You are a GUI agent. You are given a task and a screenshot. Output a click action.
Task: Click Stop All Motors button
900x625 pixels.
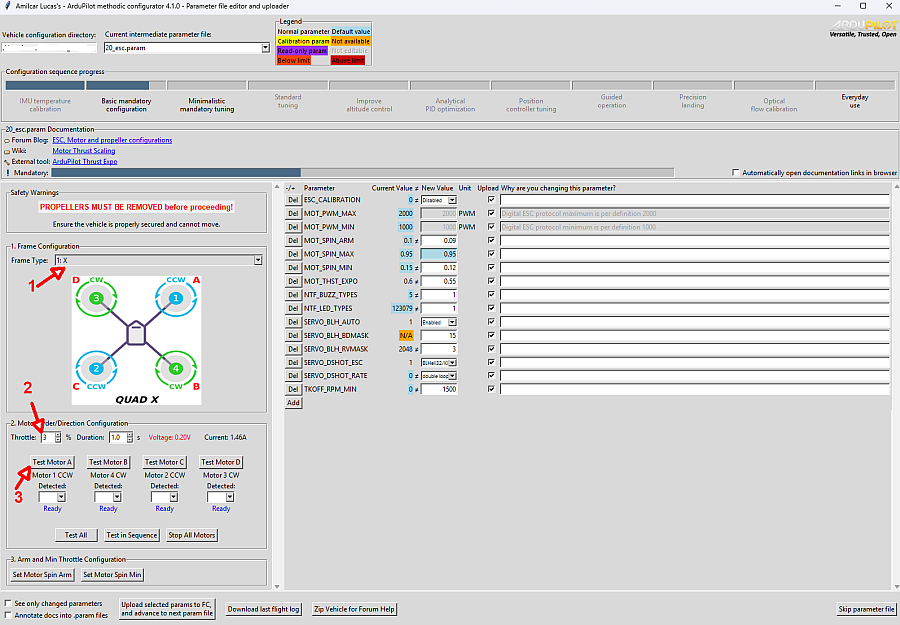coord(192,535)
